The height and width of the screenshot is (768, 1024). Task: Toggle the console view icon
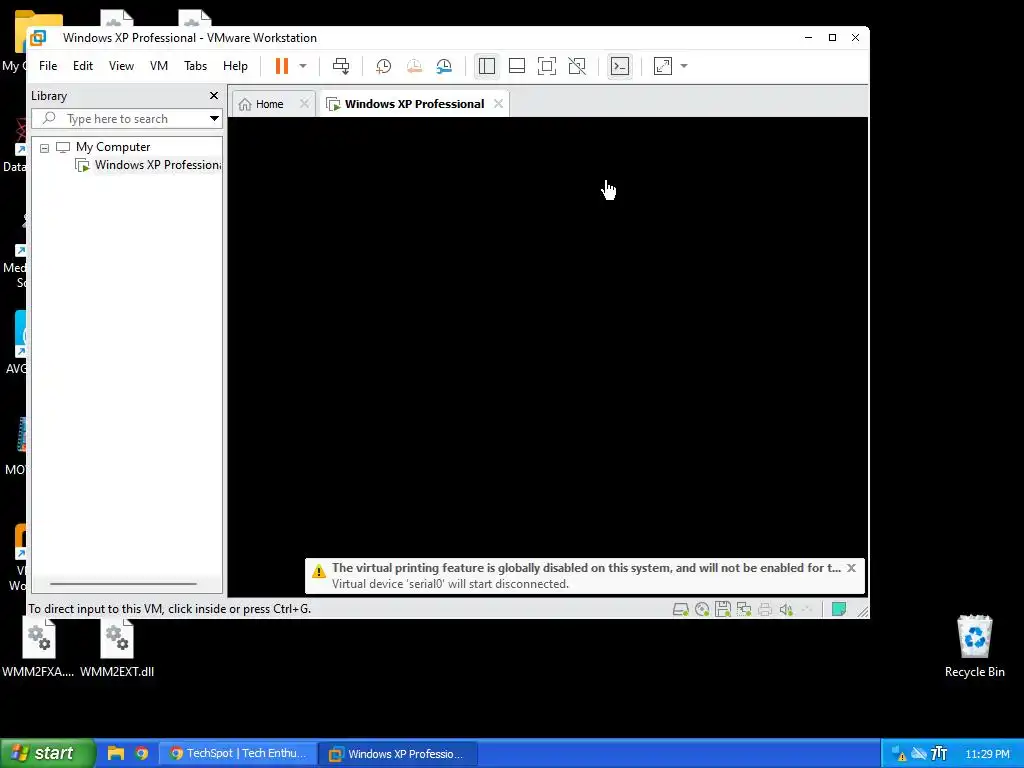620,66
